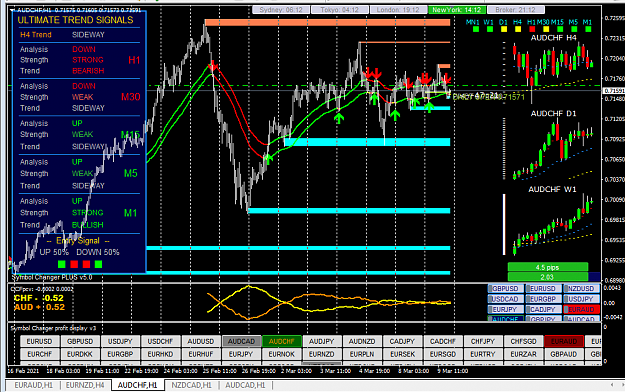Image resolution: width=625 pixels, height=392 pixels.
Task: Click GBPUSD in the profit display row
Action: click(x=80, y=341)
